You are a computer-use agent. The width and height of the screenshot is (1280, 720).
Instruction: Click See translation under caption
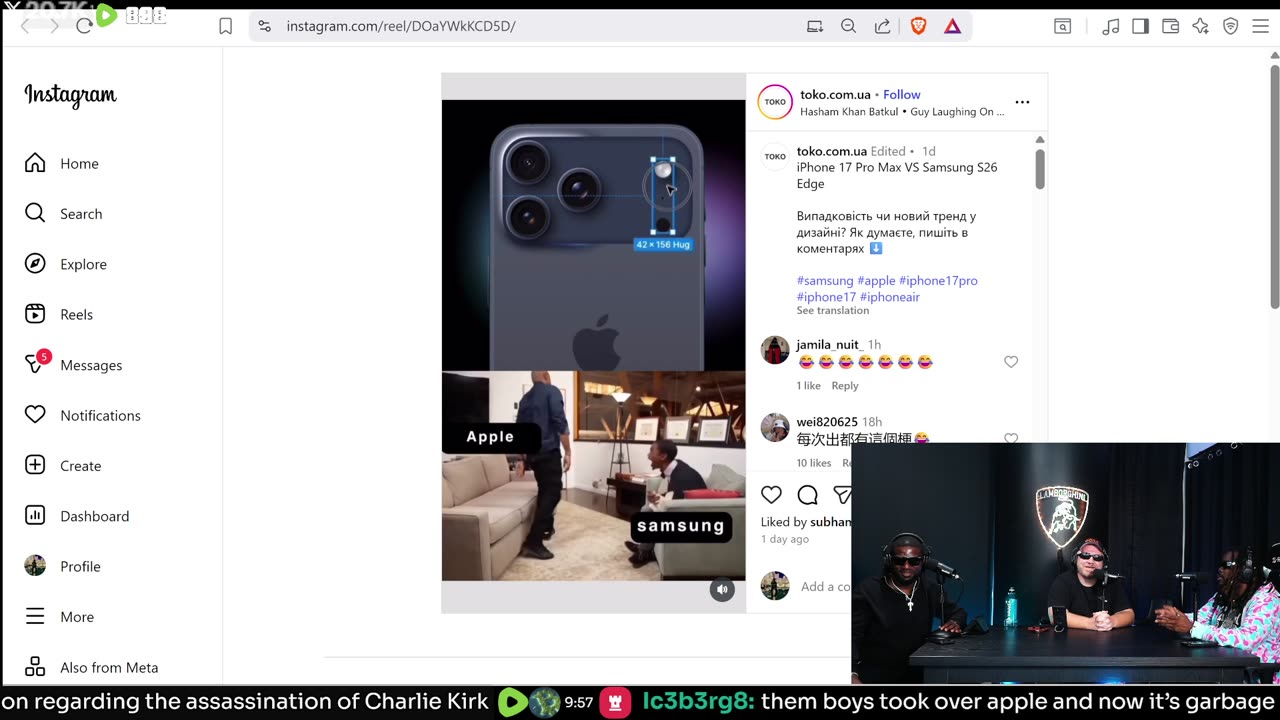click(832, 311)
